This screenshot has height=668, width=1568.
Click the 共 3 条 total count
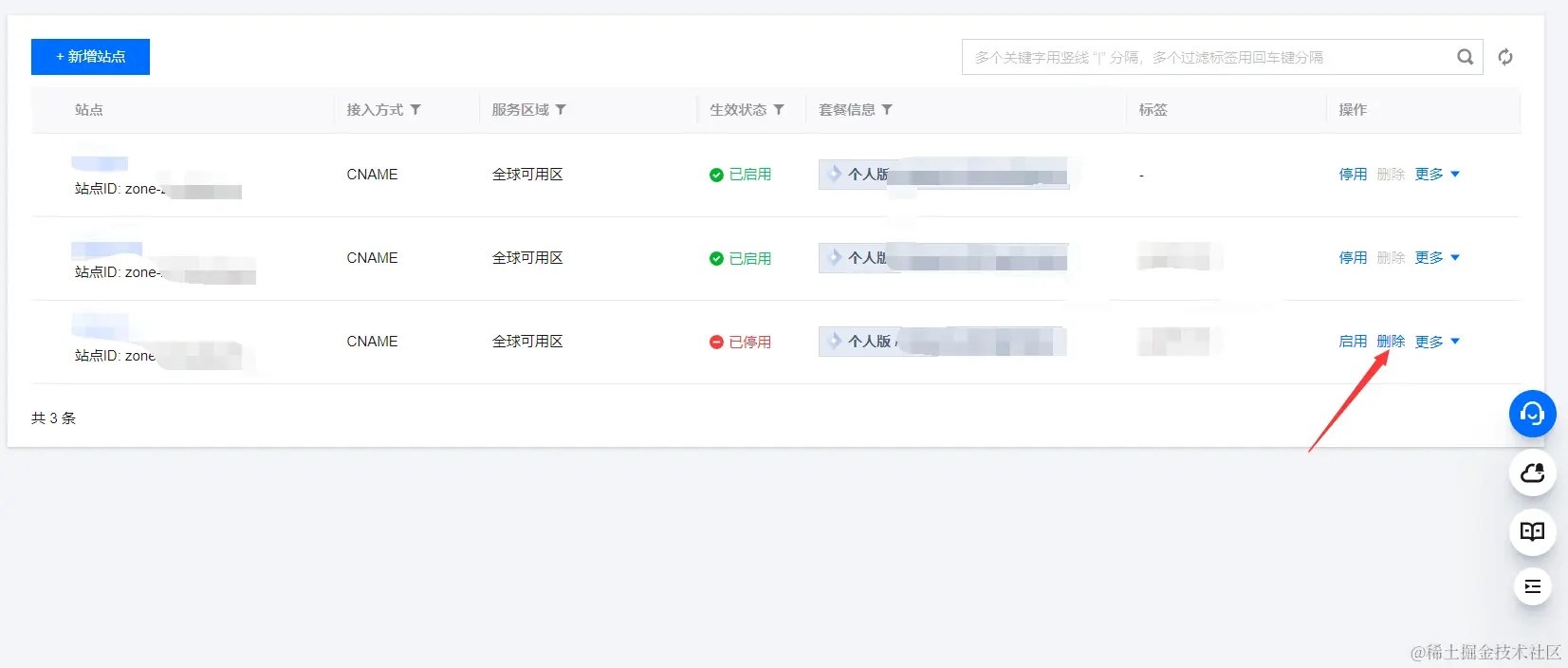click(53, 418)
